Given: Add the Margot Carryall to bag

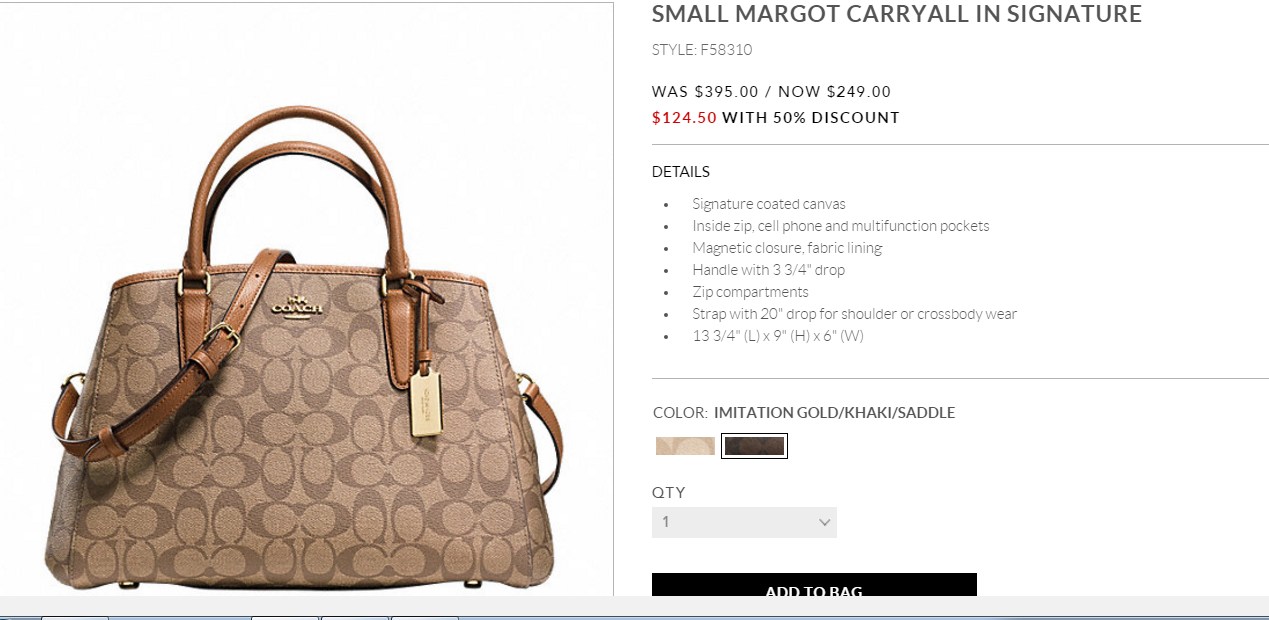Looking at the screenshot, I should click(814, 590).
